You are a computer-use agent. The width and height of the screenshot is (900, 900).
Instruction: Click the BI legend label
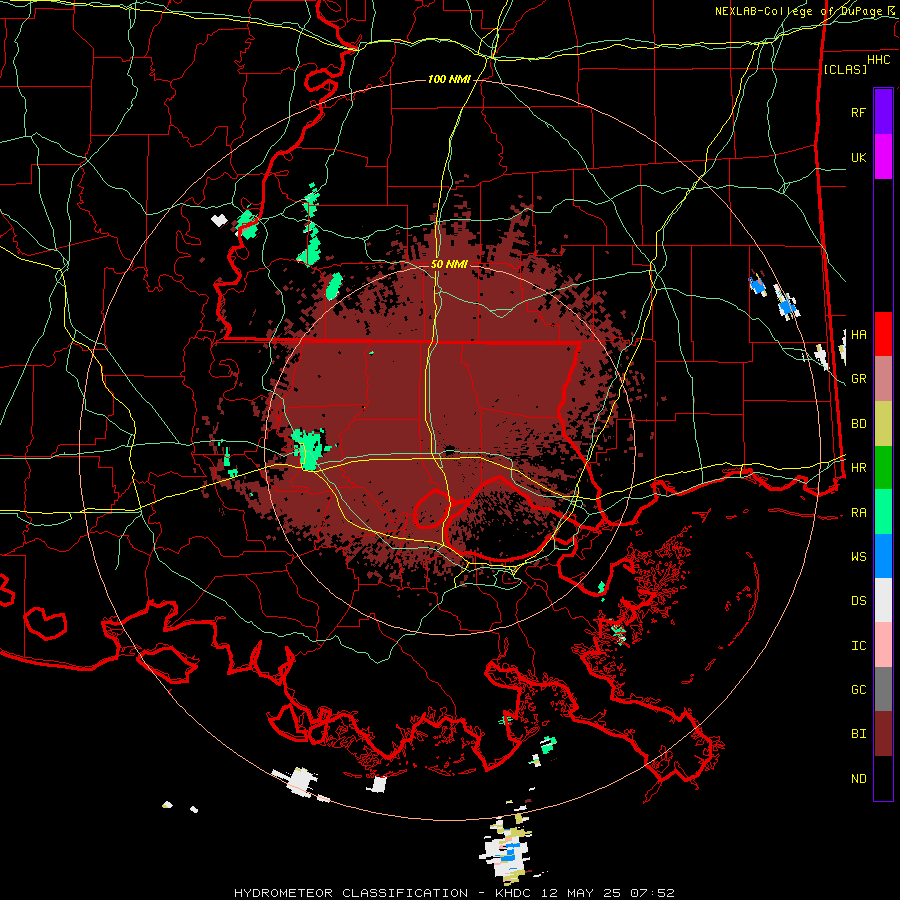[x=858, y=734]
